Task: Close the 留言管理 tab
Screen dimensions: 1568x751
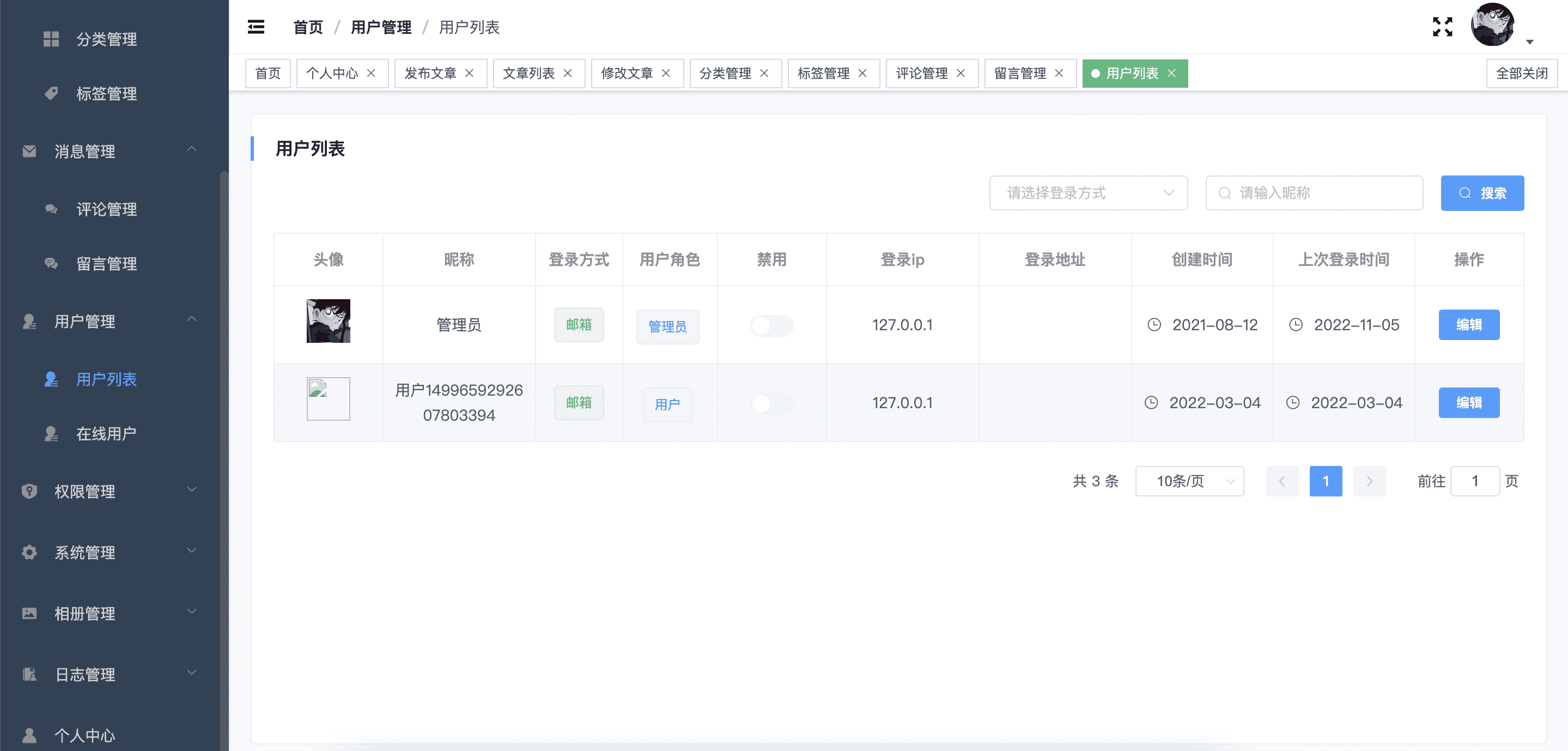Action: pyautogui.click(x=1059, y=73)
